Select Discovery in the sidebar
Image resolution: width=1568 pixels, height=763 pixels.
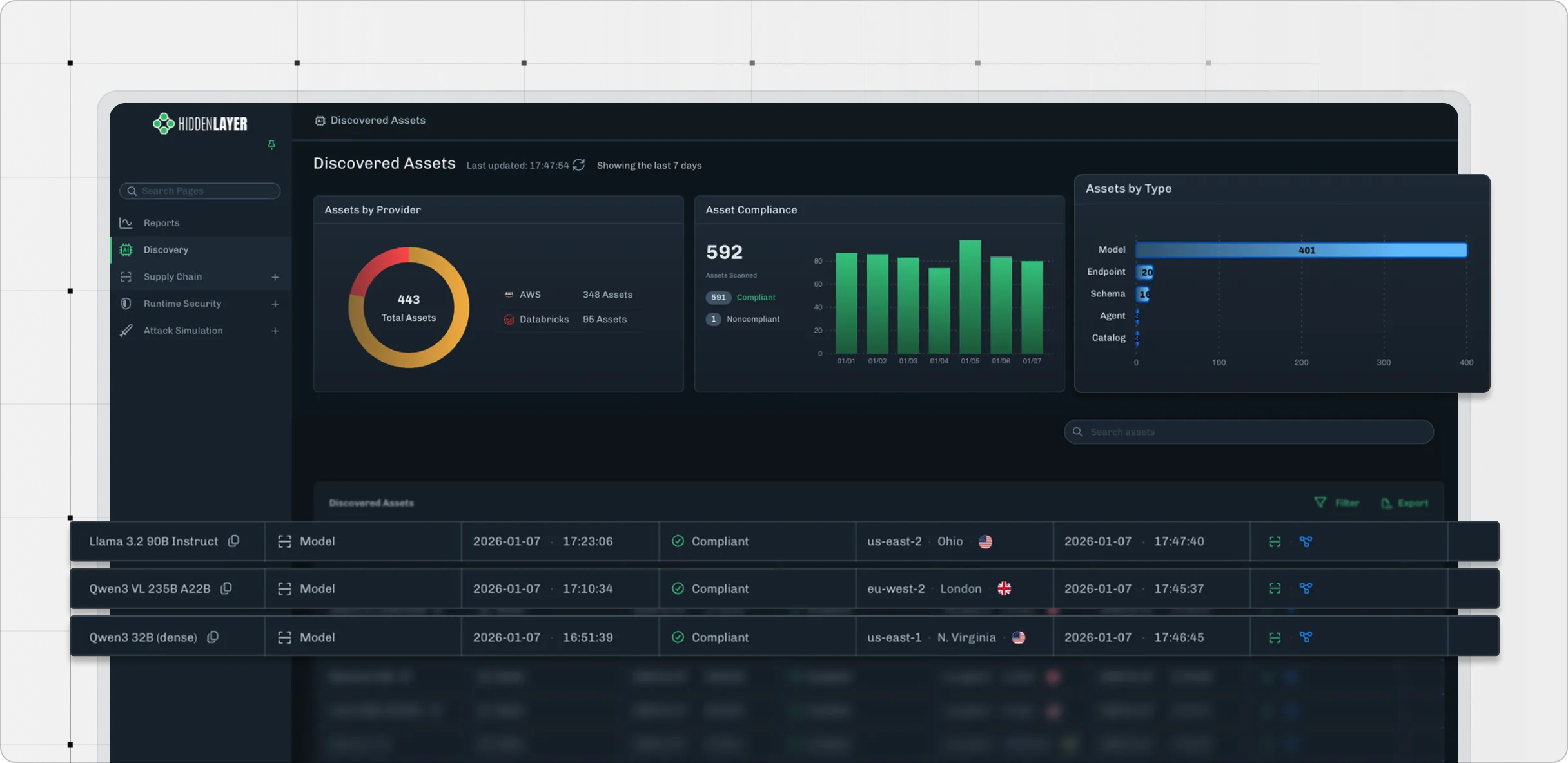(166, 250)
